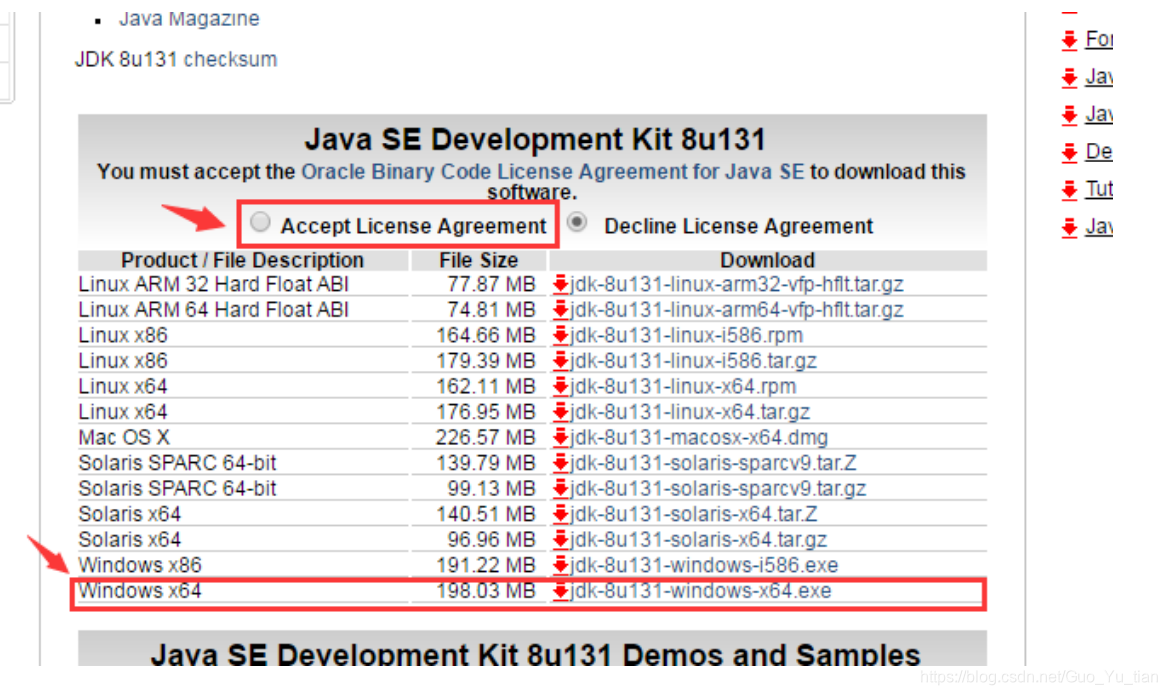The height and width of the screenshot is (695, 1167).
Task: Click file size '164.66 MB'
Action: (486, 335)
